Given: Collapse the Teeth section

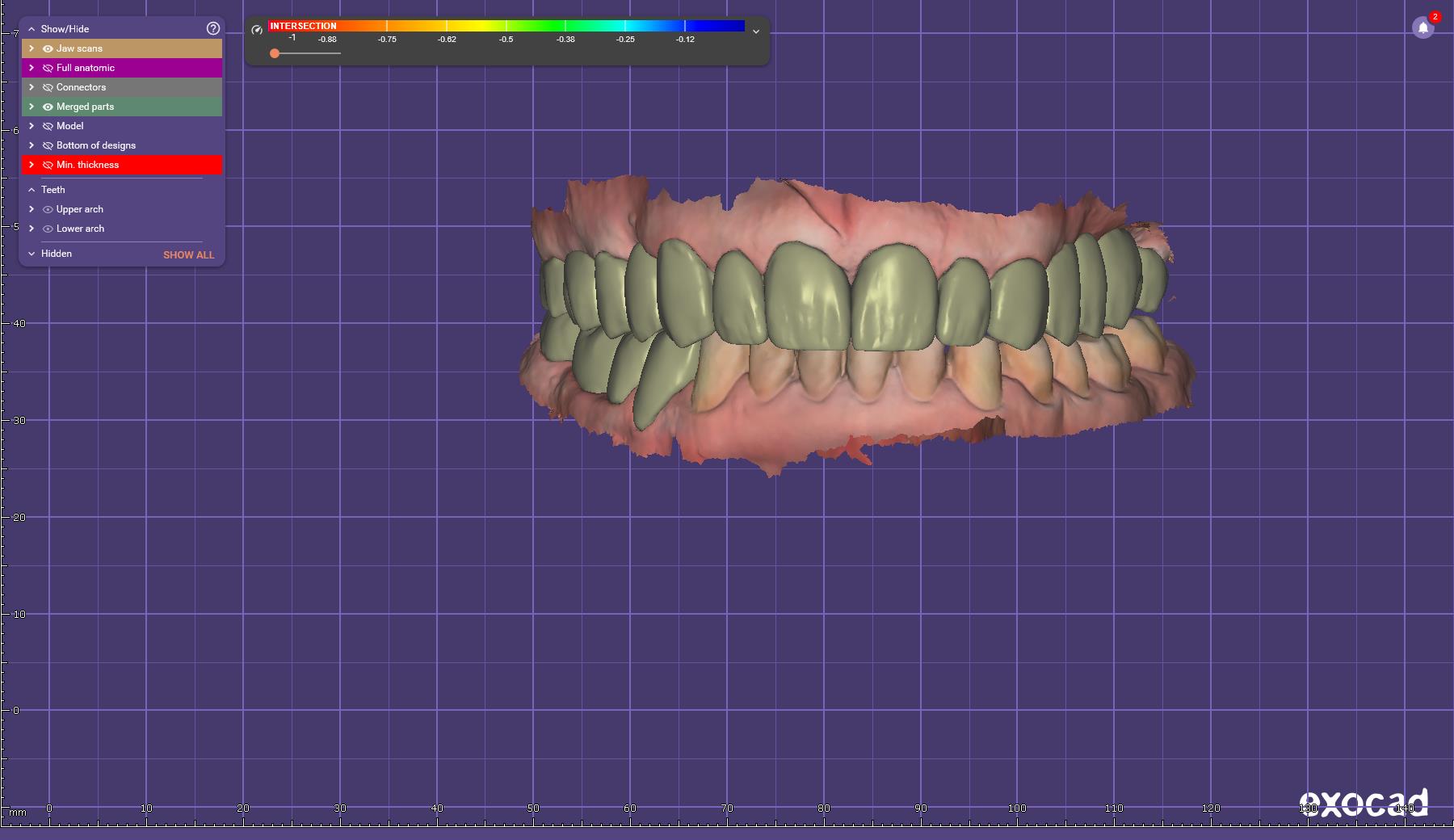Looking at the screenshot, I should (x=32, y=190).
